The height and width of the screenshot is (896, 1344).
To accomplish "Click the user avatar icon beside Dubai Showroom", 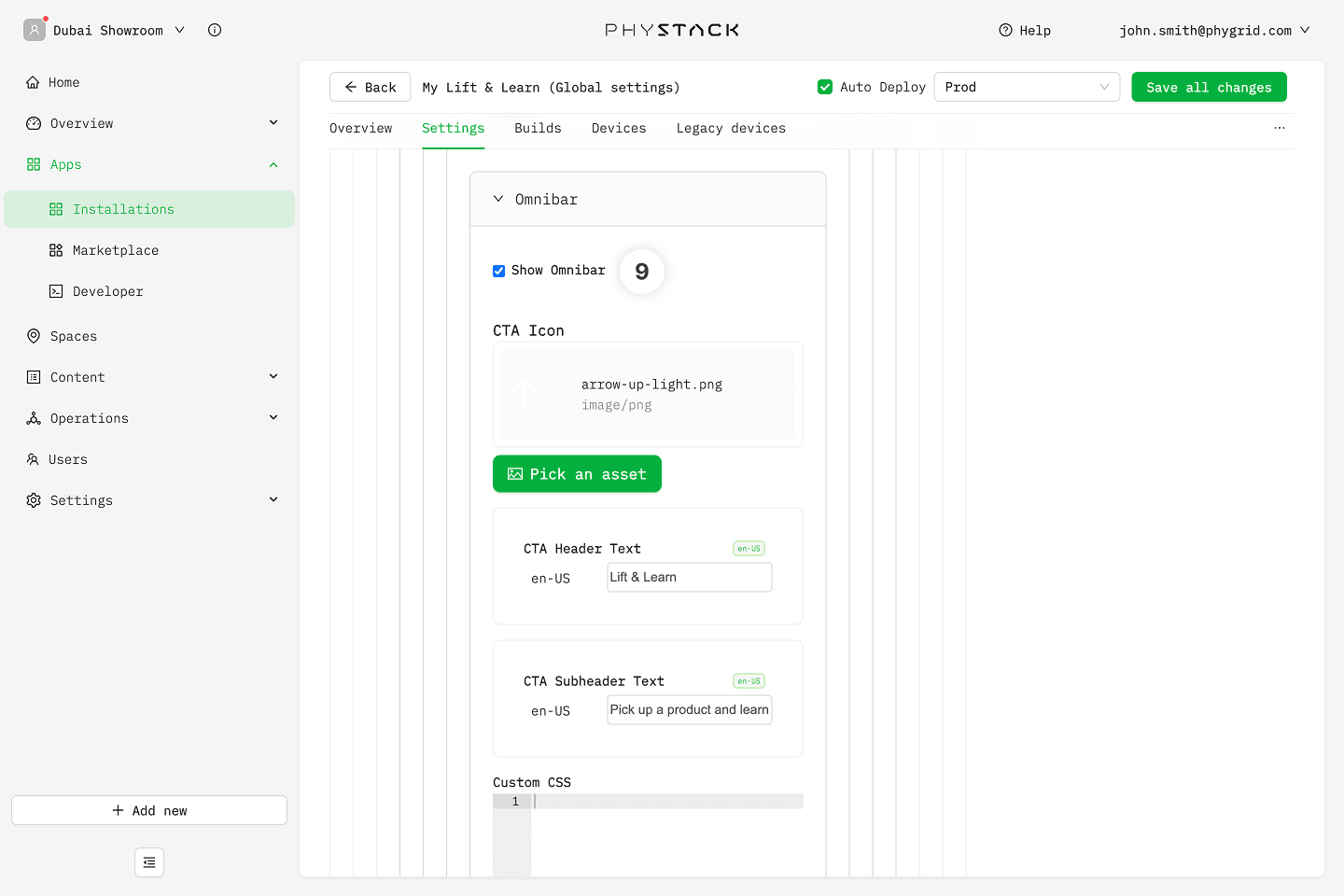I will (x=35, y=30).
